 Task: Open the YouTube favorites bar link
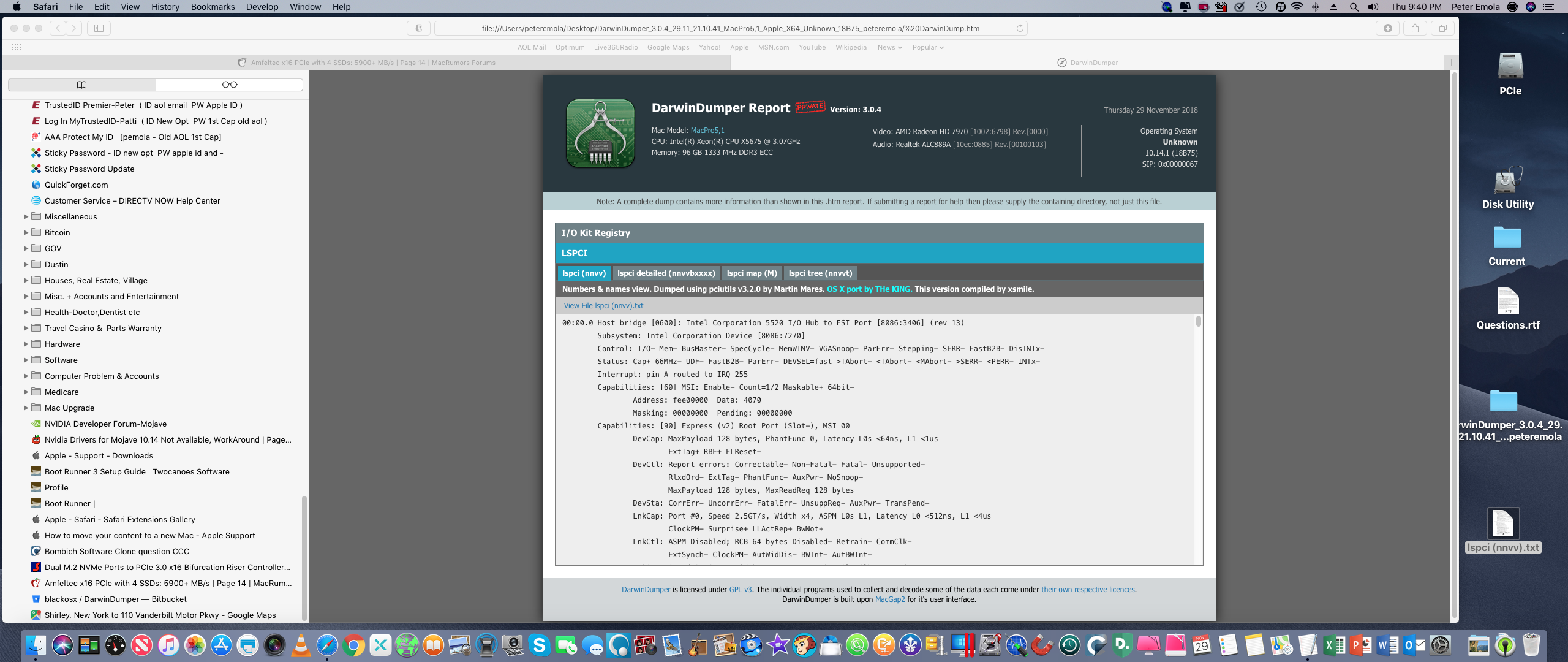812,47
